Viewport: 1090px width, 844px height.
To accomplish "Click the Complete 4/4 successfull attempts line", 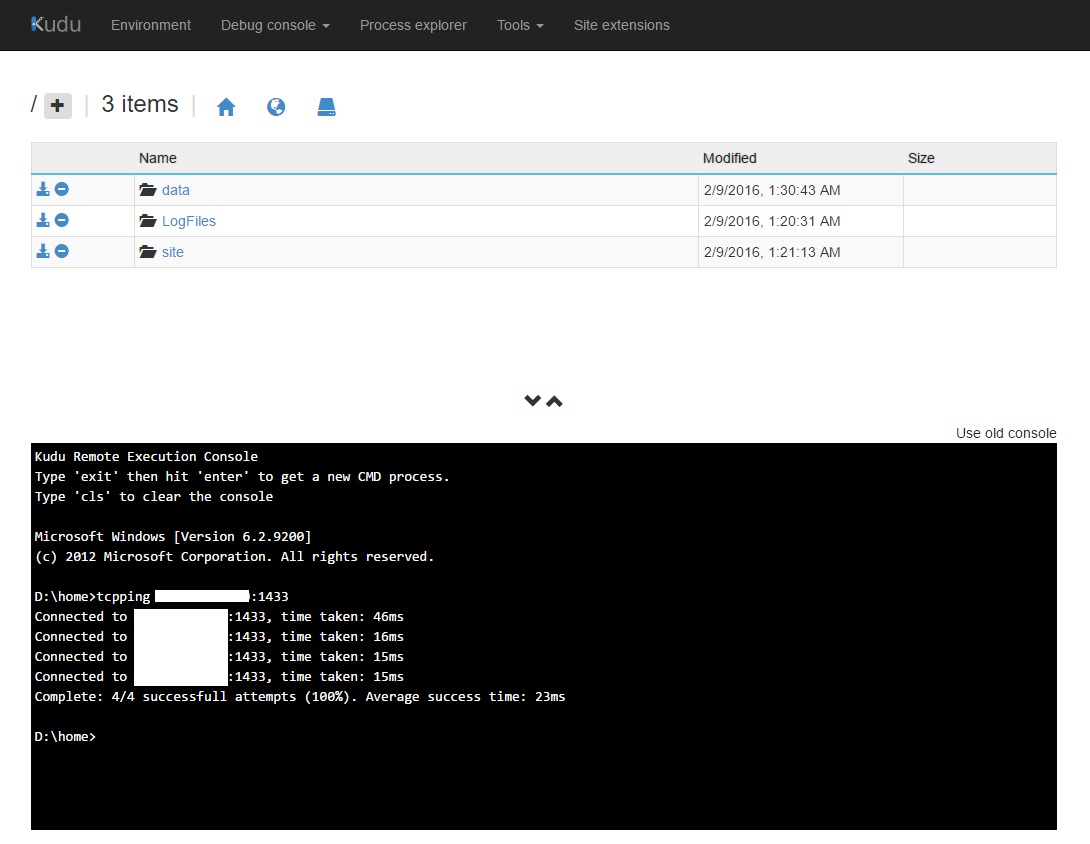I will click(x=300, y=697).
